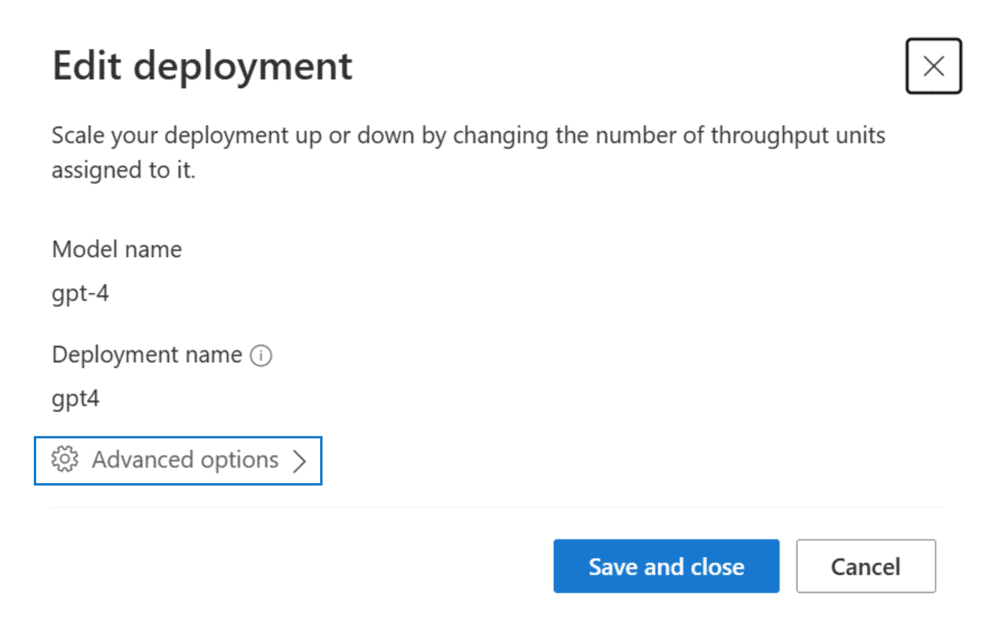This screenshot has height=631, width=1000.
Task: Click the gear icon in Advanced options
Action: point(65,459)
